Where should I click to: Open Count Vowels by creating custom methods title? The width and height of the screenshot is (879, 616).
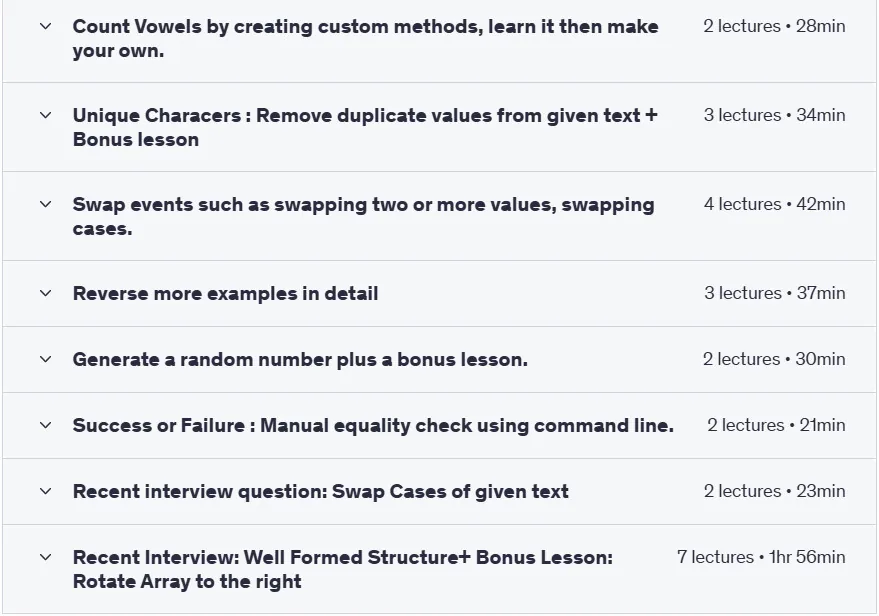click(366, 39)
